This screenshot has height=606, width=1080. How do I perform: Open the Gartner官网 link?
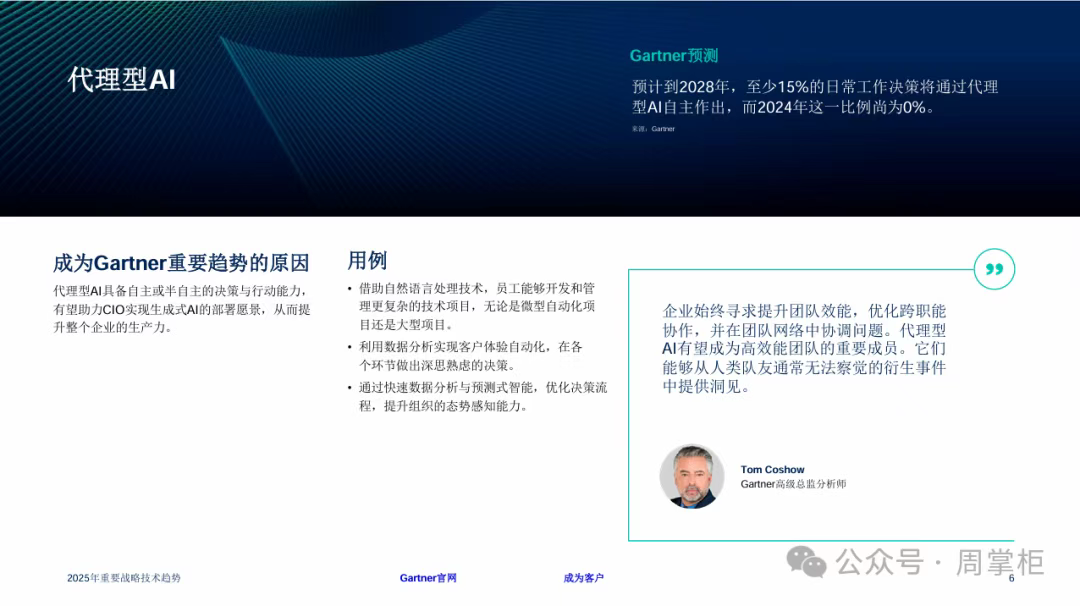click(x=428, y=578)
